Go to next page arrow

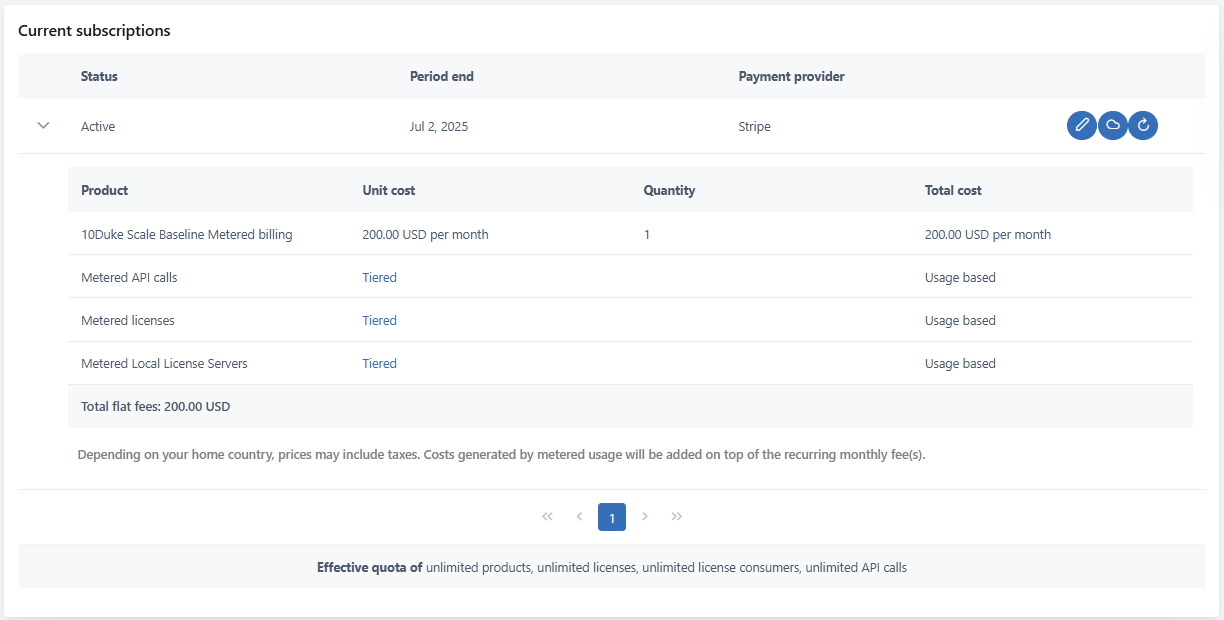(645, 517)
